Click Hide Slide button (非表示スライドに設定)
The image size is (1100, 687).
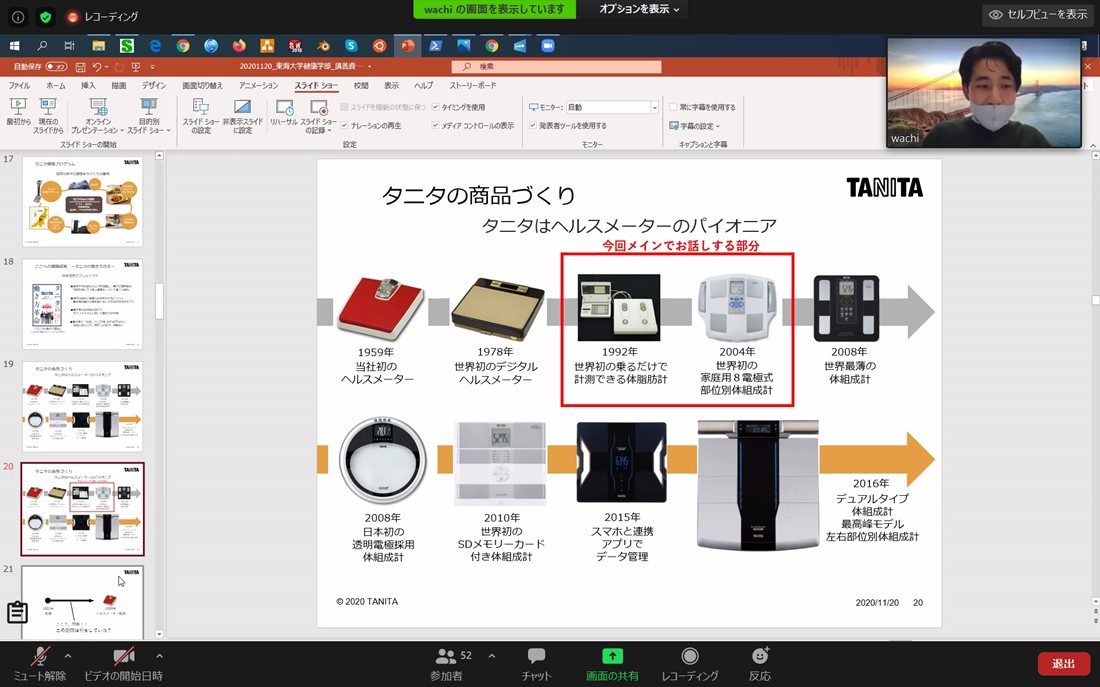pos(243,116)
